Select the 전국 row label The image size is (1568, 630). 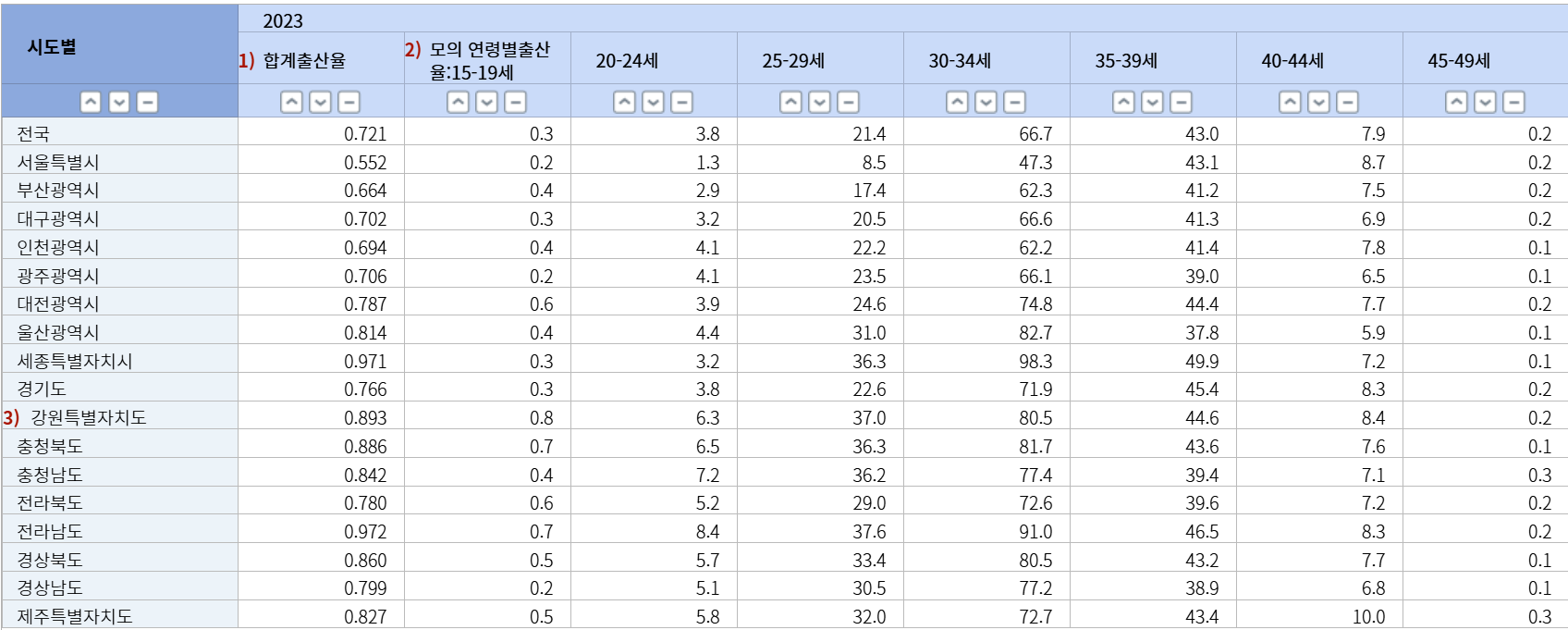click(x=33, y=133)
